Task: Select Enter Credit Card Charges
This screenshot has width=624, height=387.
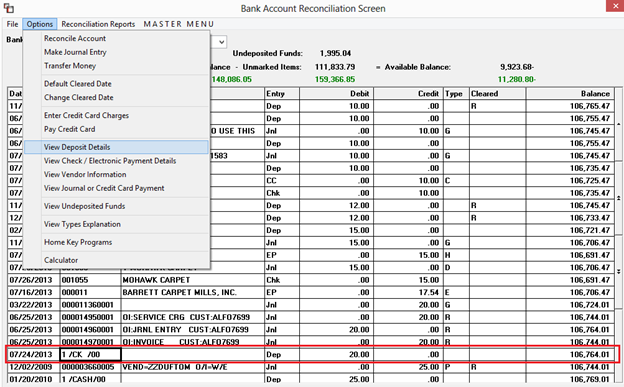Action: pos(86,115)
